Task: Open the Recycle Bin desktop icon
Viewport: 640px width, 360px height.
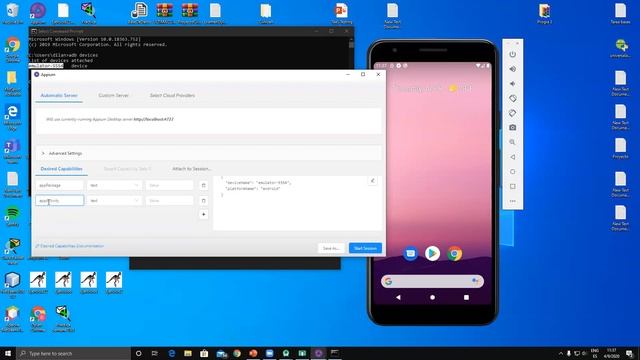Action: (13, 14)
